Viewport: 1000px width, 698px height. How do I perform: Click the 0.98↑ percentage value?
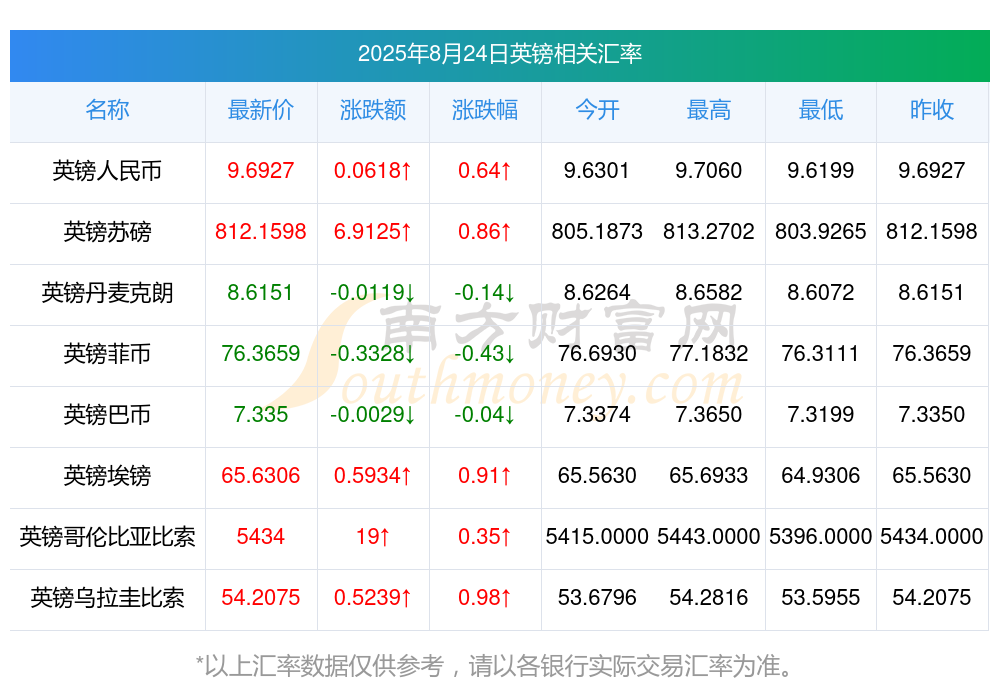[485, 597]
